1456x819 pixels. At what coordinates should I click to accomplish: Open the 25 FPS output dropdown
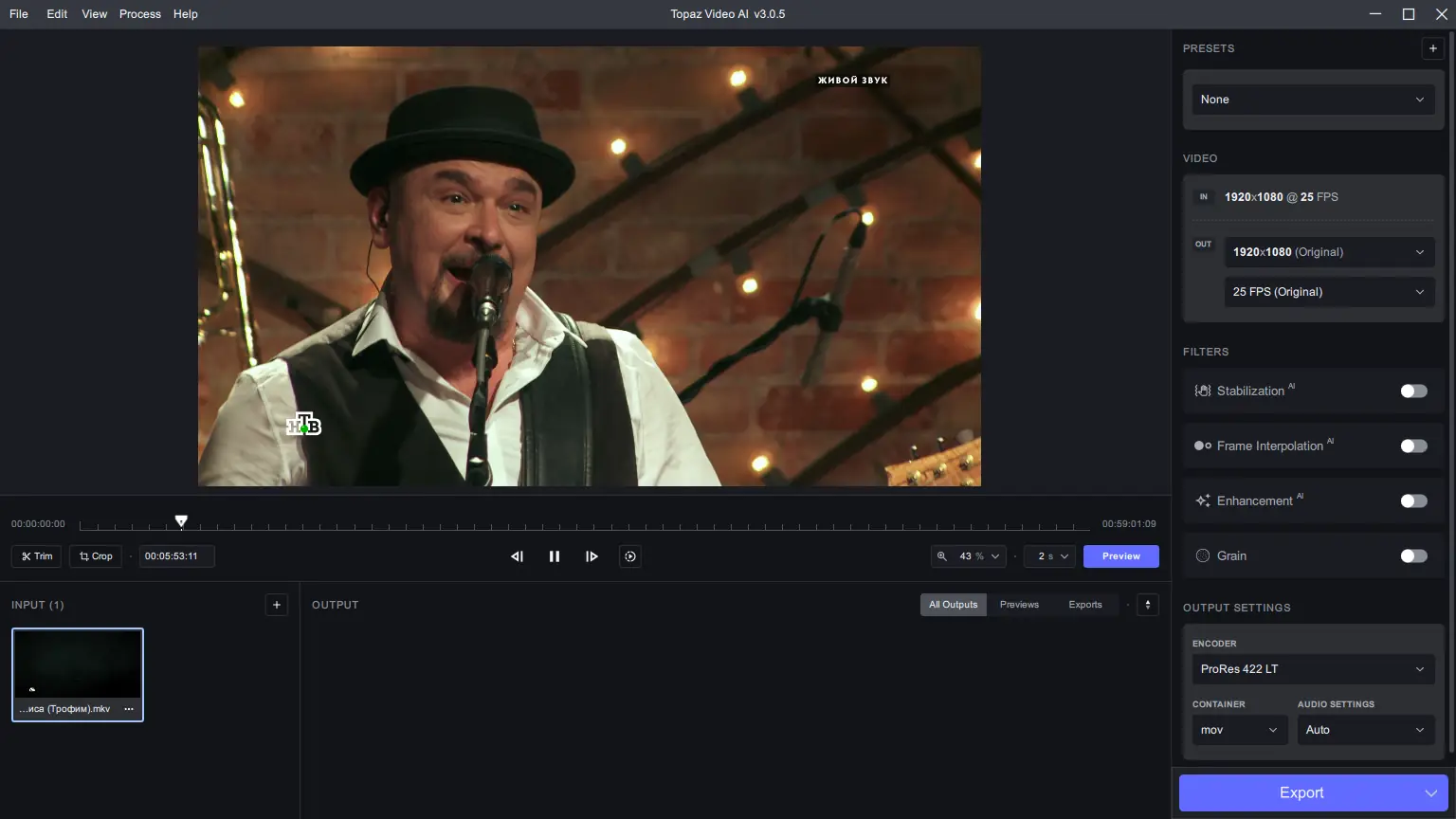pyautogui.click(x=1329, y=292)
